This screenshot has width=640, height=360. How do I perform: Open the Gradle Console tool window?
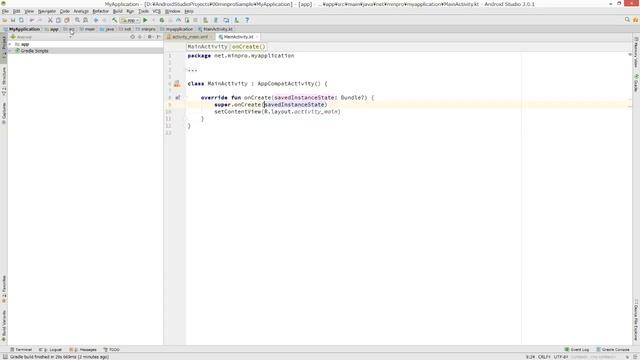(x=613, y=350)
